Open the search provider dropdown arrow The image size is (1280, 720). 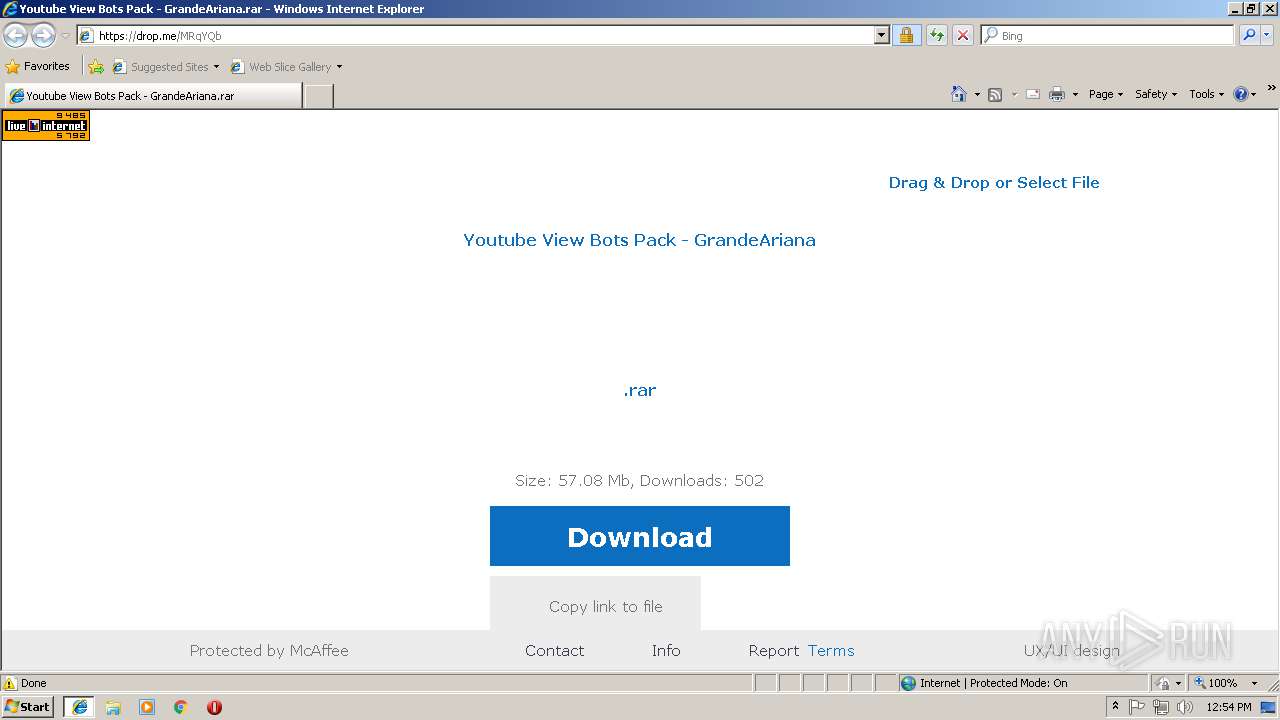(1267, 35)
